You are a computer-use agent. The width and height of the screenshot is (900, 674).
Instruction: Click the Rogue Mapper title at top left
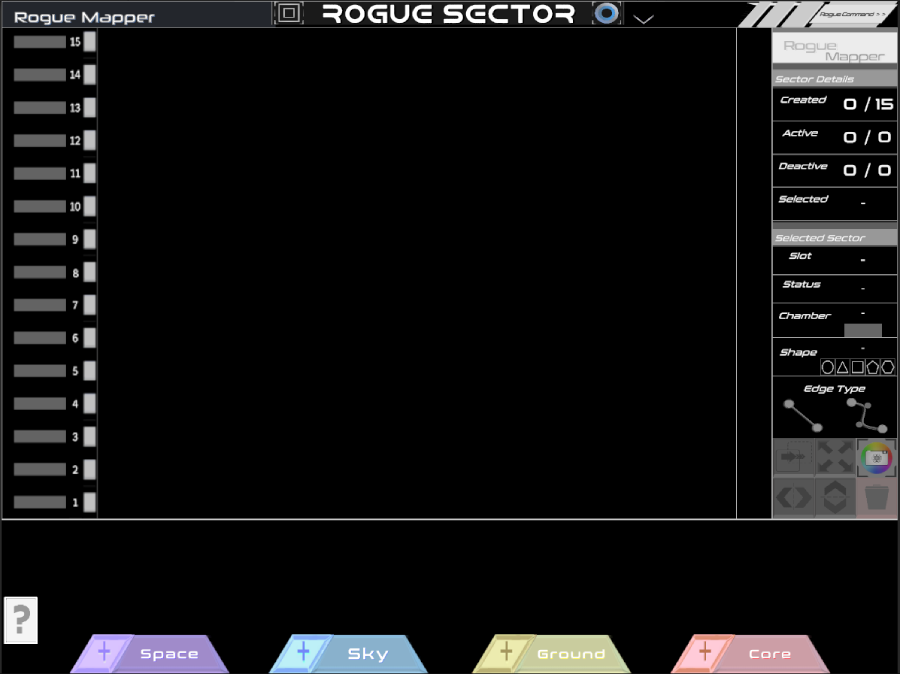[84, 17]
